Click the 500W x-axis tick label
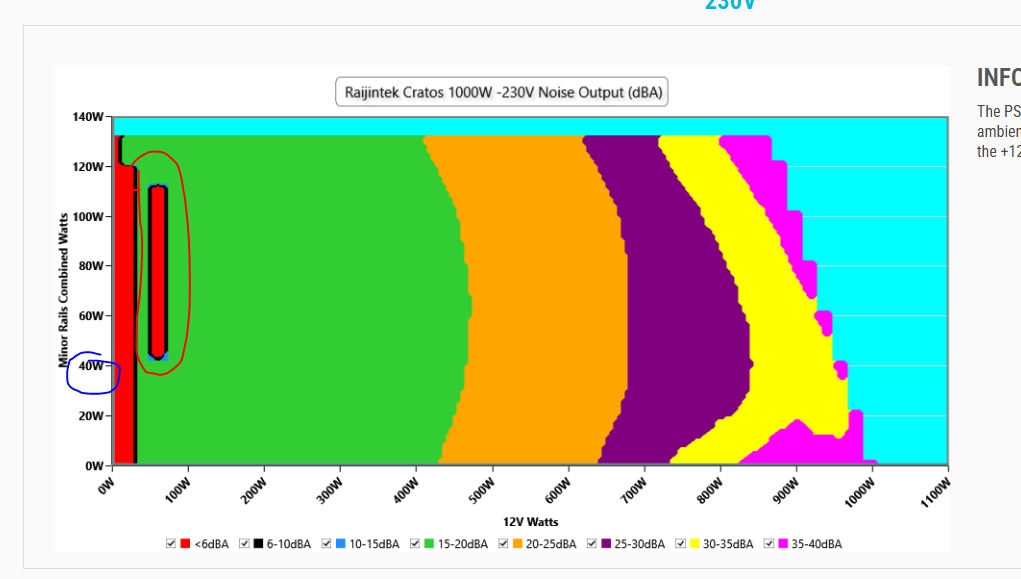This screenshot has width=1021, height=579. click(481, 490)
